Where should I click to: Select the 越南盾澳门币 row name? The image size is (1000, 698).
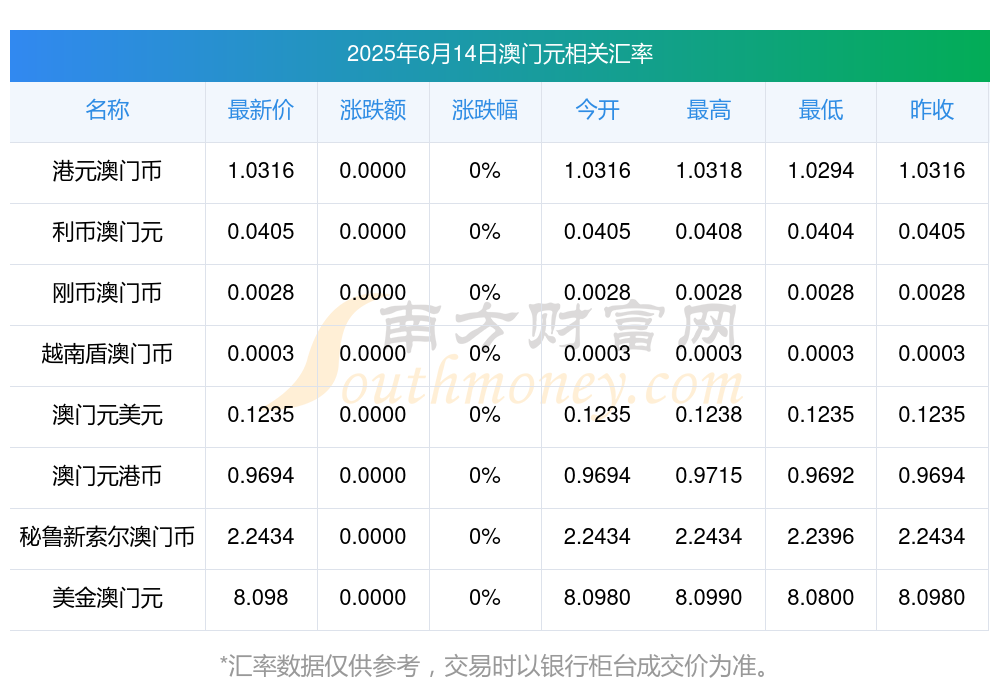pyautogui.click(x=107, y=353)
